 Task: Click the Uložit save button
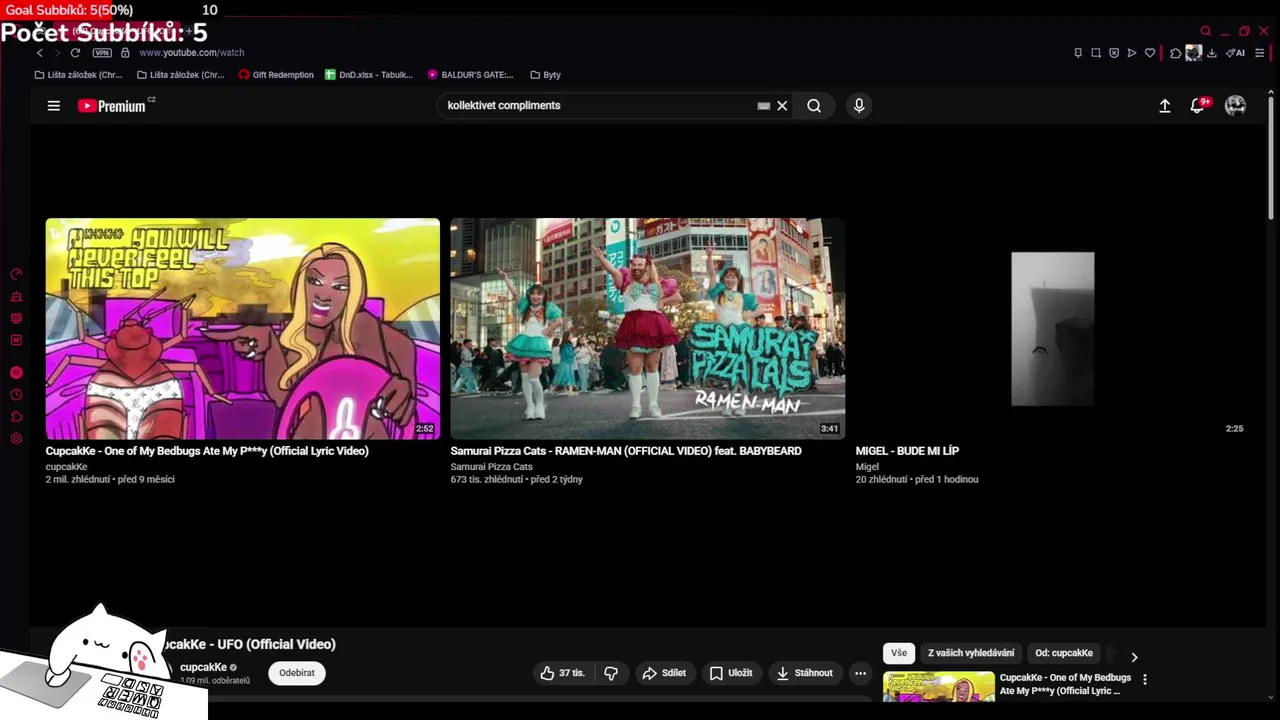731,673
